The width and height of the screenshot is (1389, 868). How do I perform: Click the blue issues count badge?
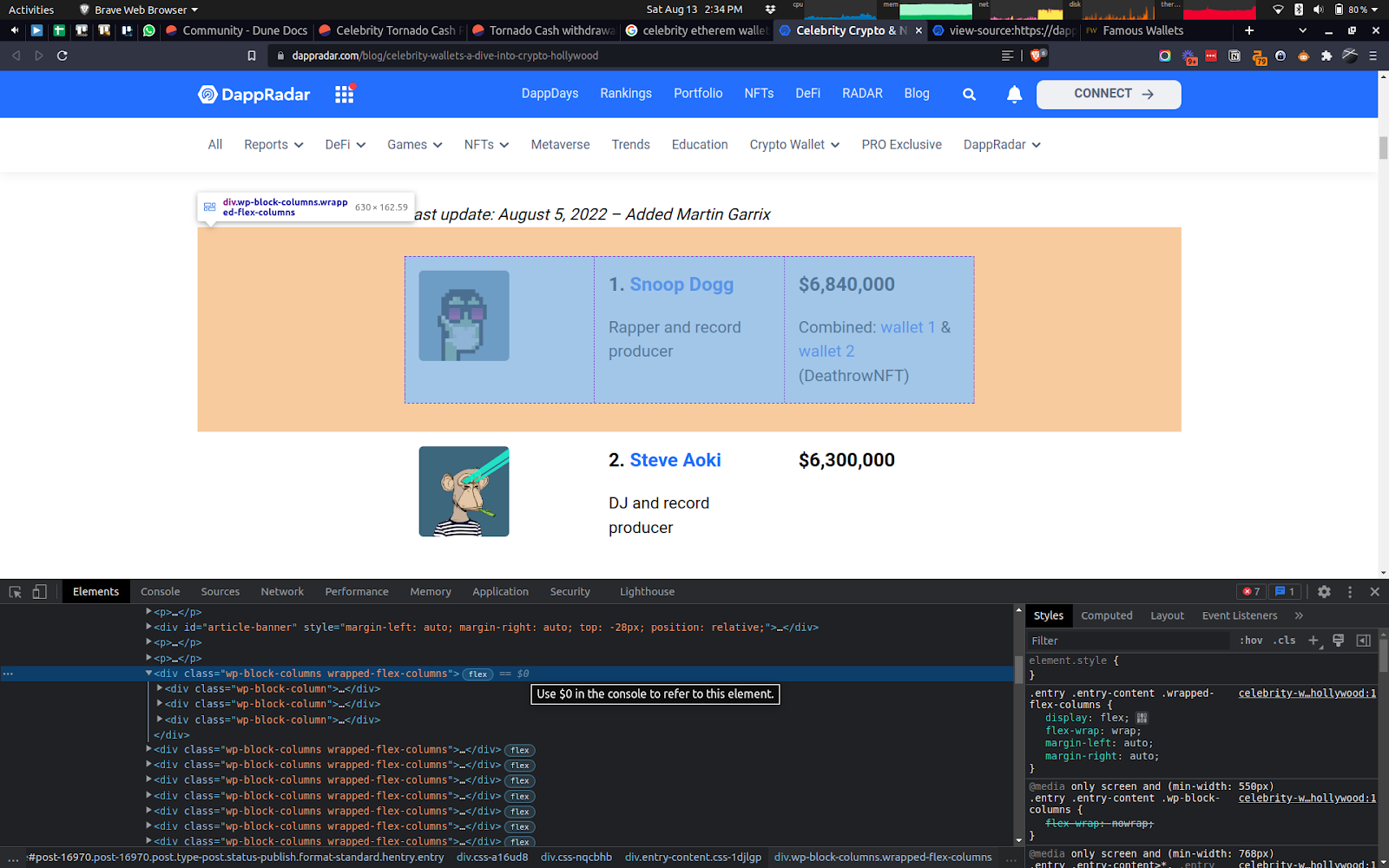[1285, 592]
